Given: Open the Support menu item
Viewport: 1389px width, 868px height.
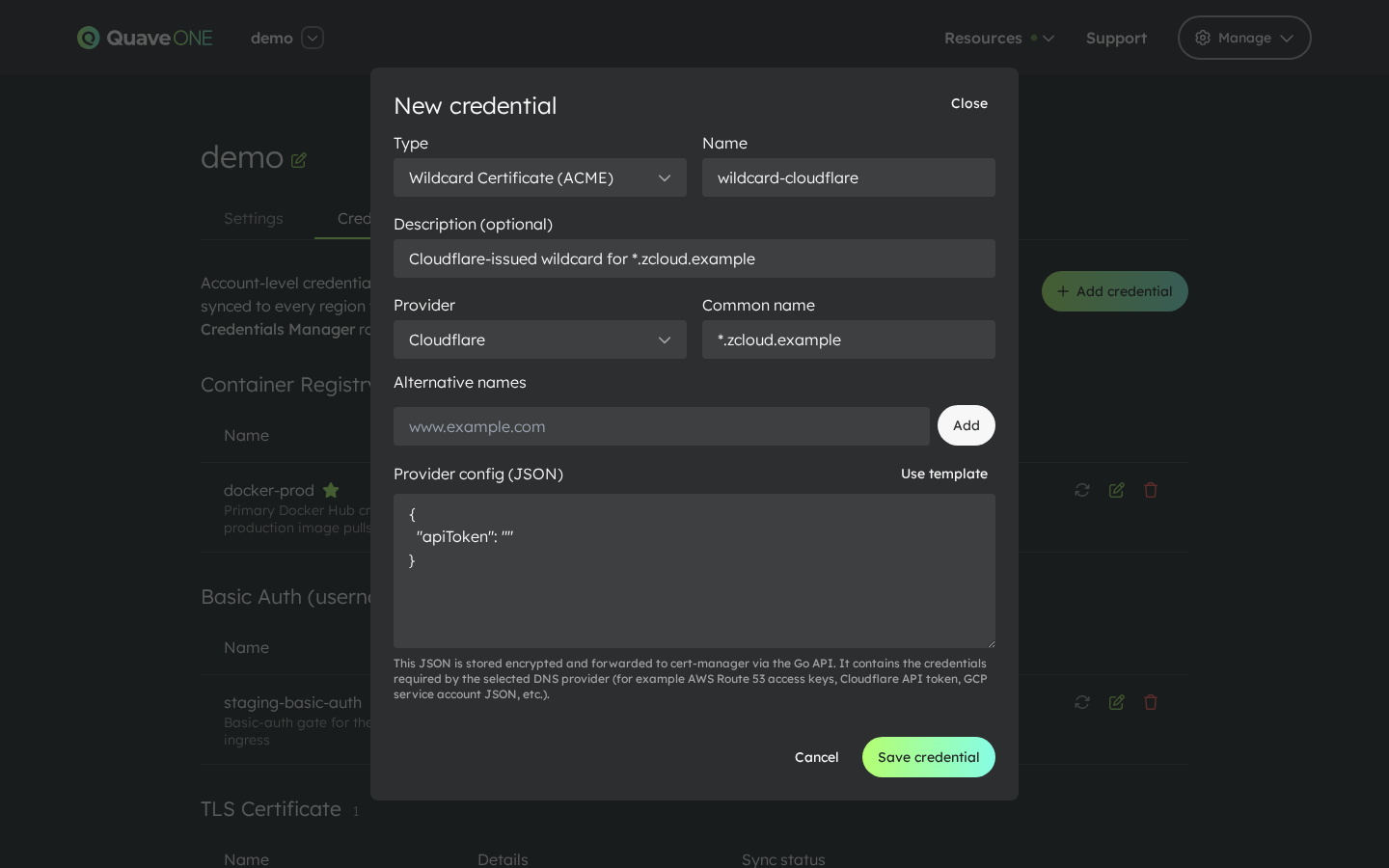Looking at the screenshot, I should point(1116,38).
